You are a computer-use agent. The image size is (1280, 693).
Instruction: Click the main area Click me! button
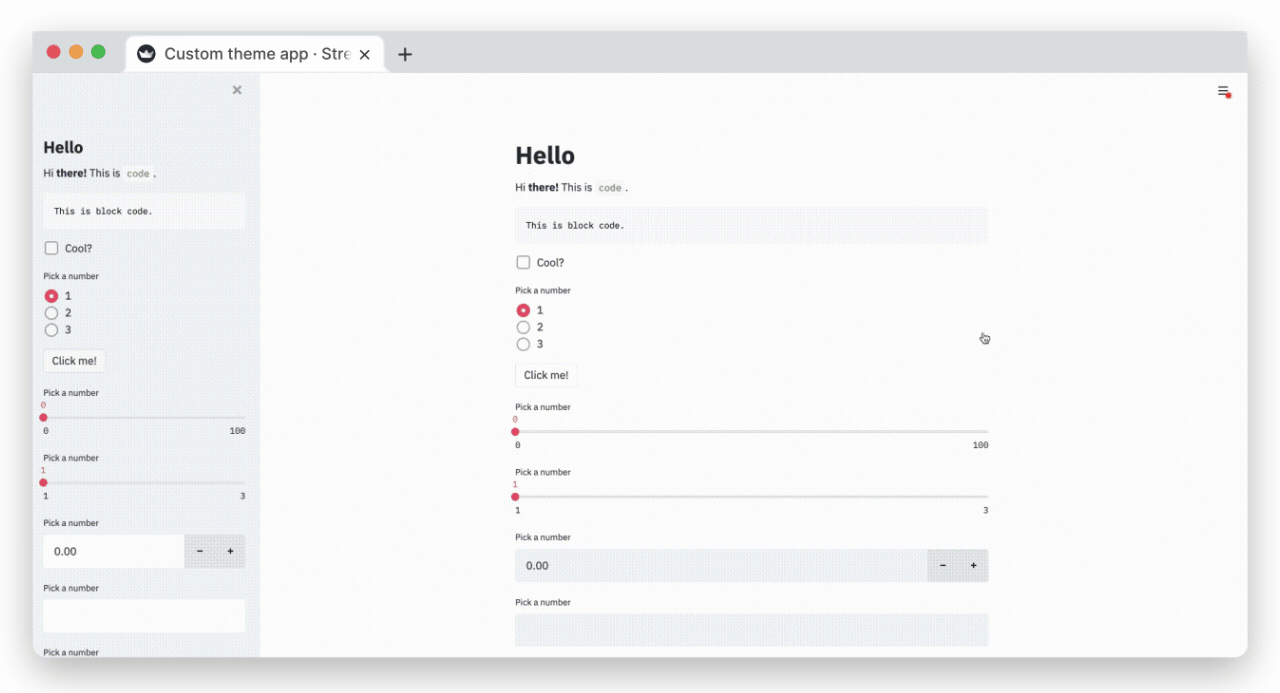click(546, 375)
